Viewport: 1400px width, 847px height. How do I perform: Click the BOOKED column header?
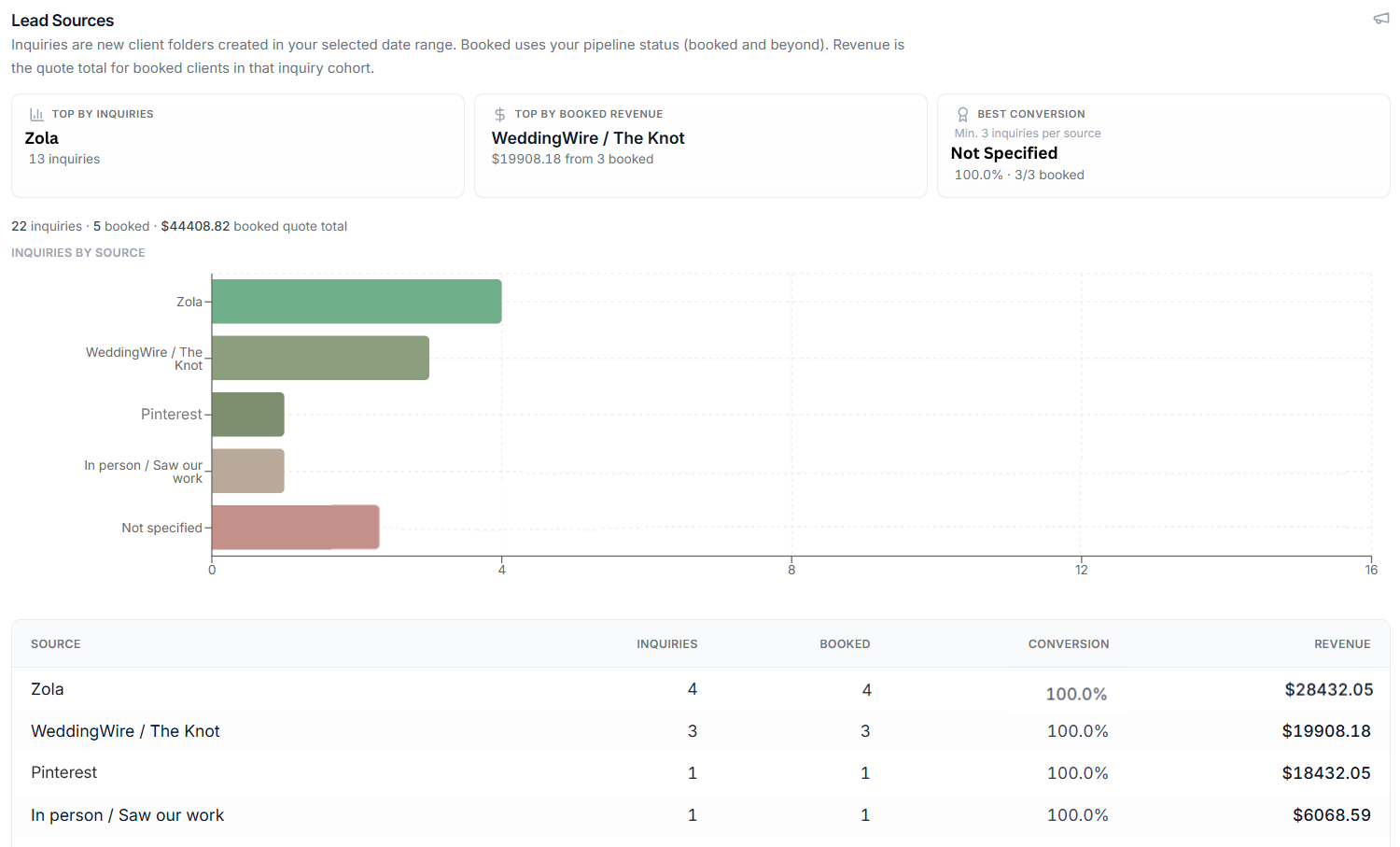pyautogui.click(x=845, y=644)
